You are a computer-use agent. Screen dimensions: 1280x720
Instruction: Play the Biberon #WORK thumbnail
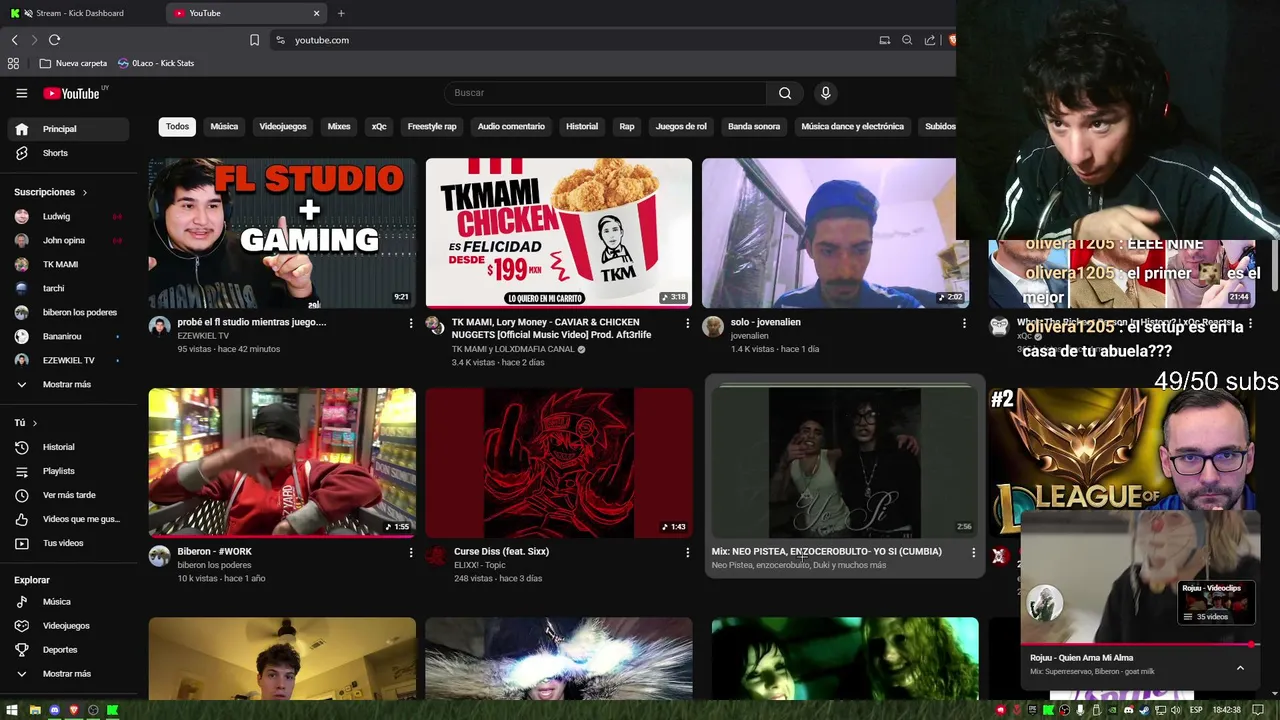282,463
